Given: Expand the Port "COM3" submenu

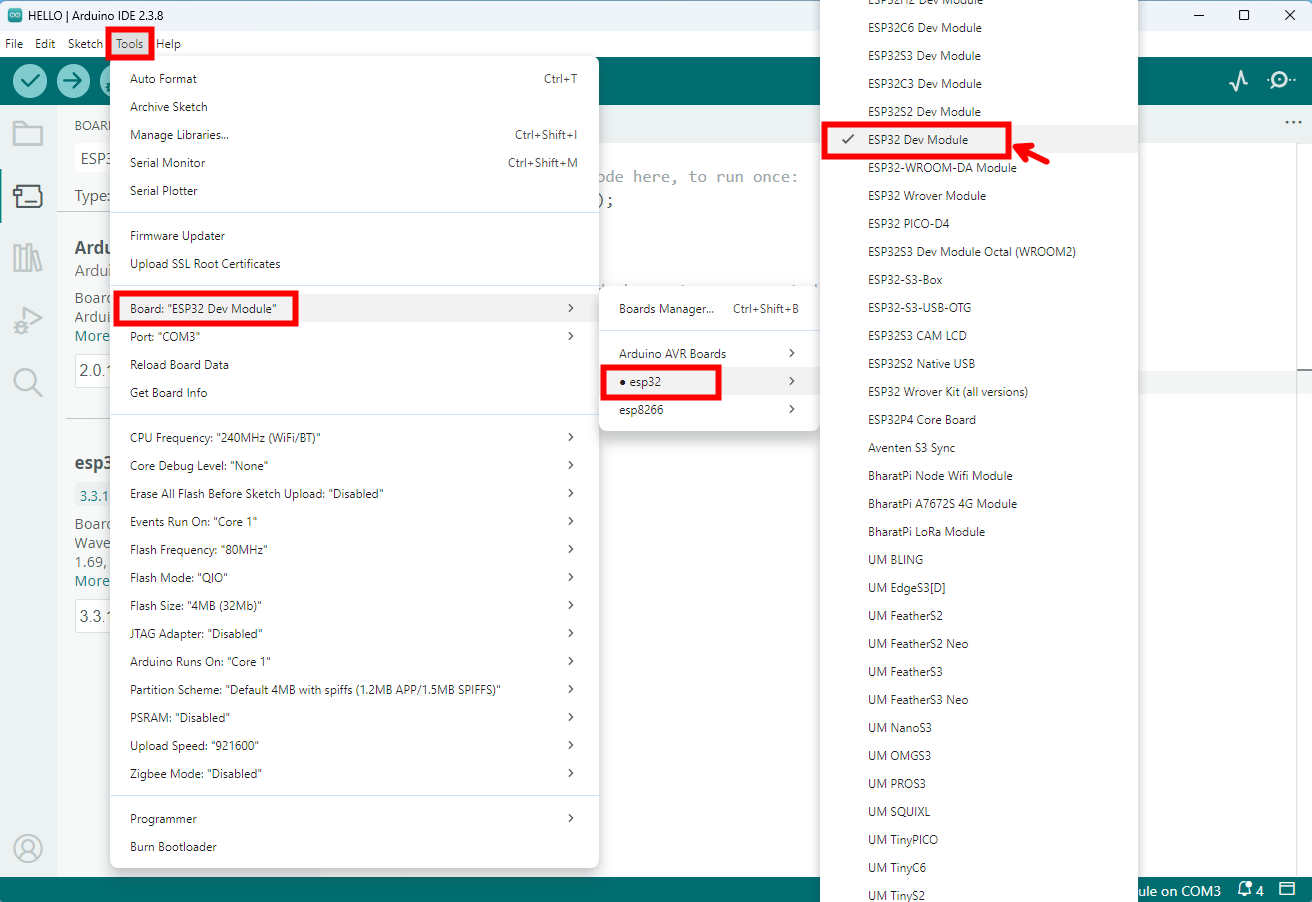Looking at the screenshot, I should [x=354, y=337].
